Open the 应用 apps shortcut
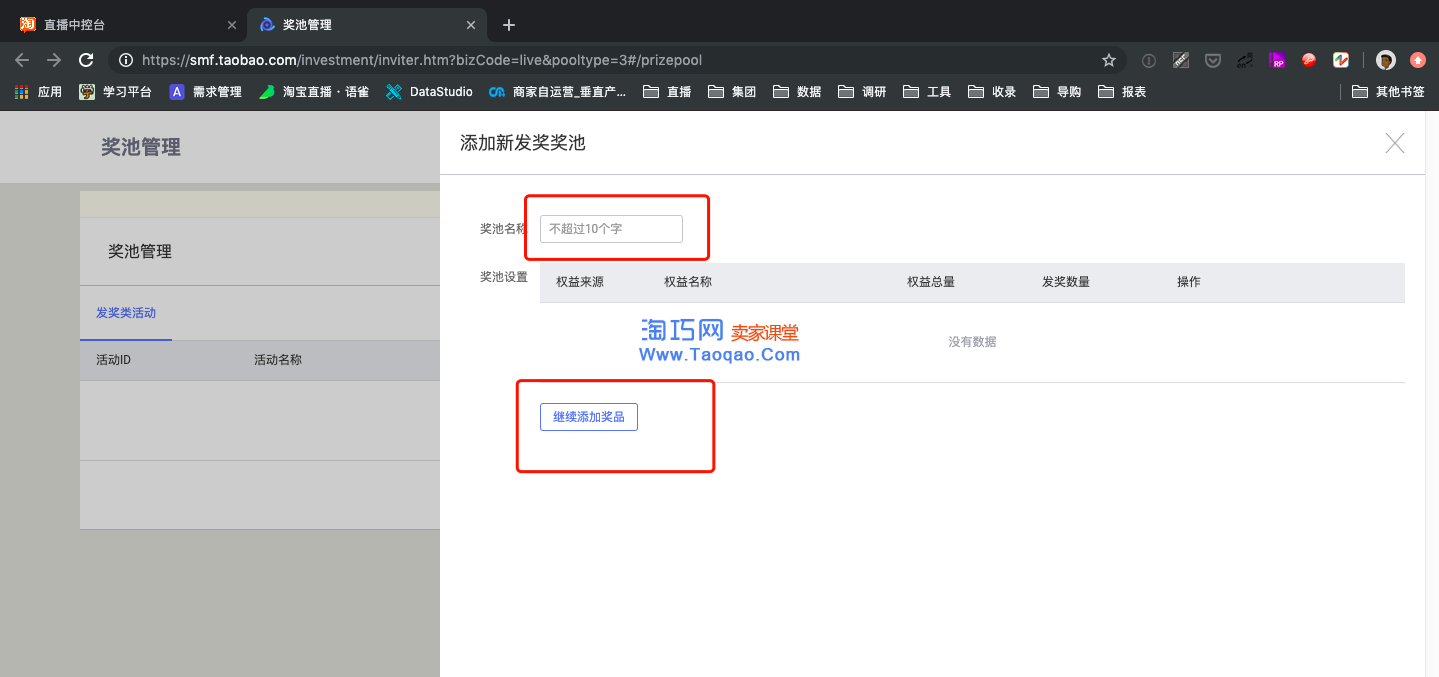This screenshot has width=1439, height=677. (x=38, y=92)
